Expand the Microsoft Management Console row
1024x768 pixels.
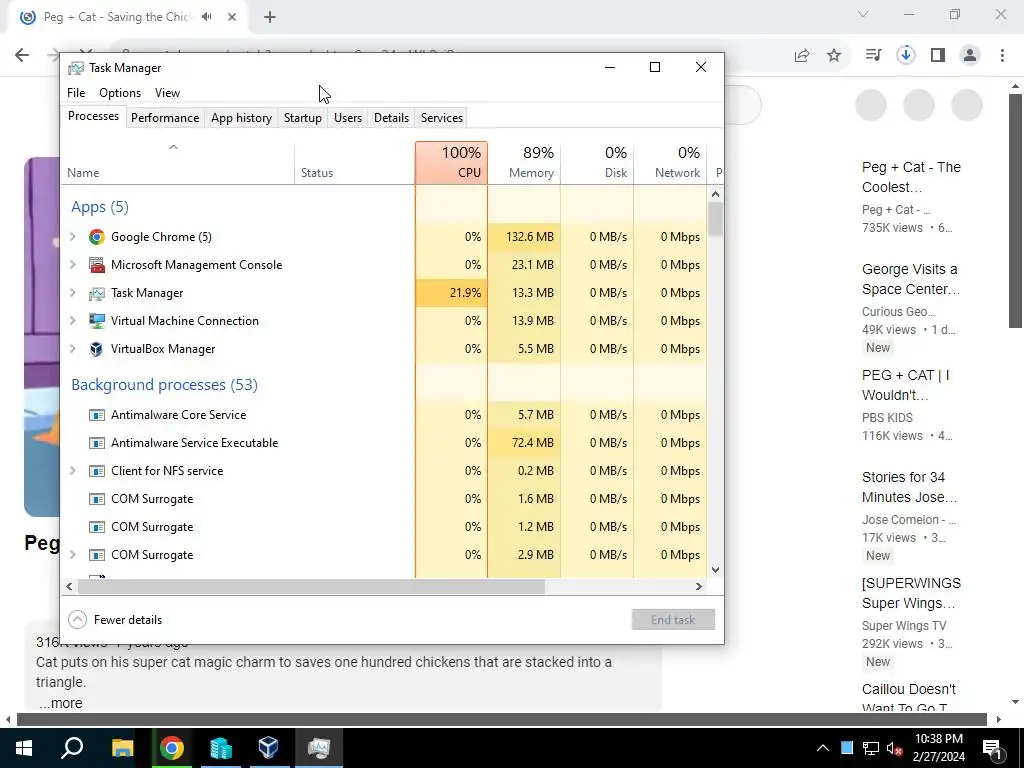click(x=72, y=265)
